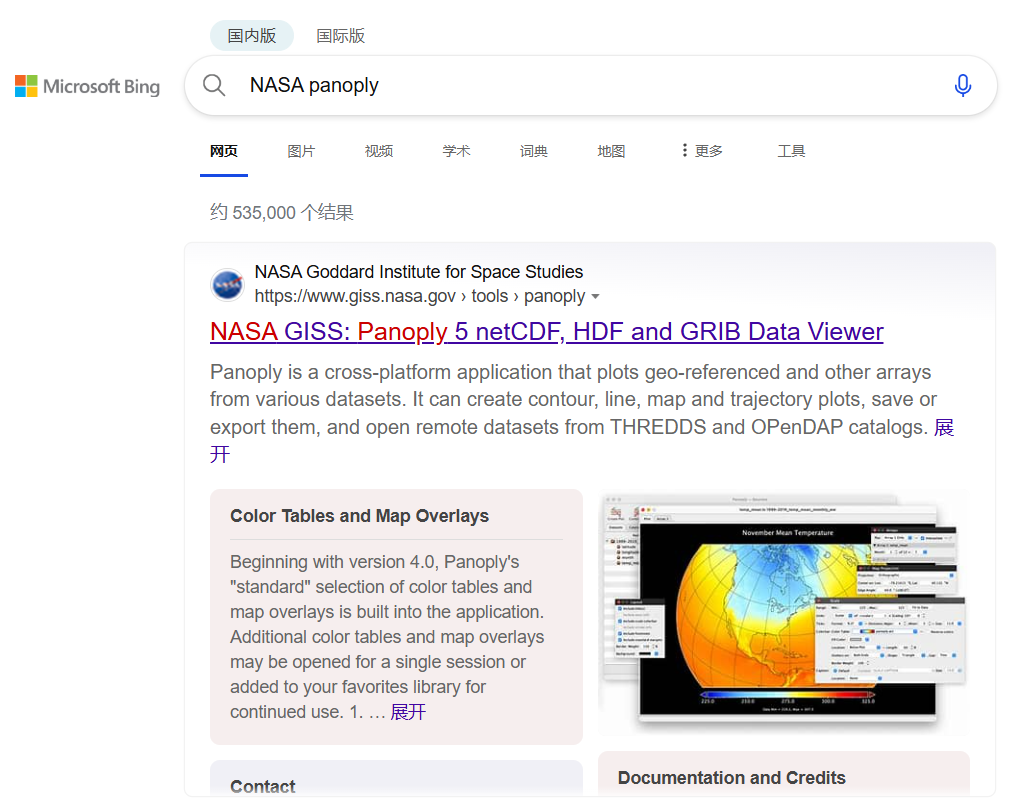This screenshot has width=1021, height=812.
Task: Expand Color Tables snippet with 展开
Action: [x=408, y=712]
